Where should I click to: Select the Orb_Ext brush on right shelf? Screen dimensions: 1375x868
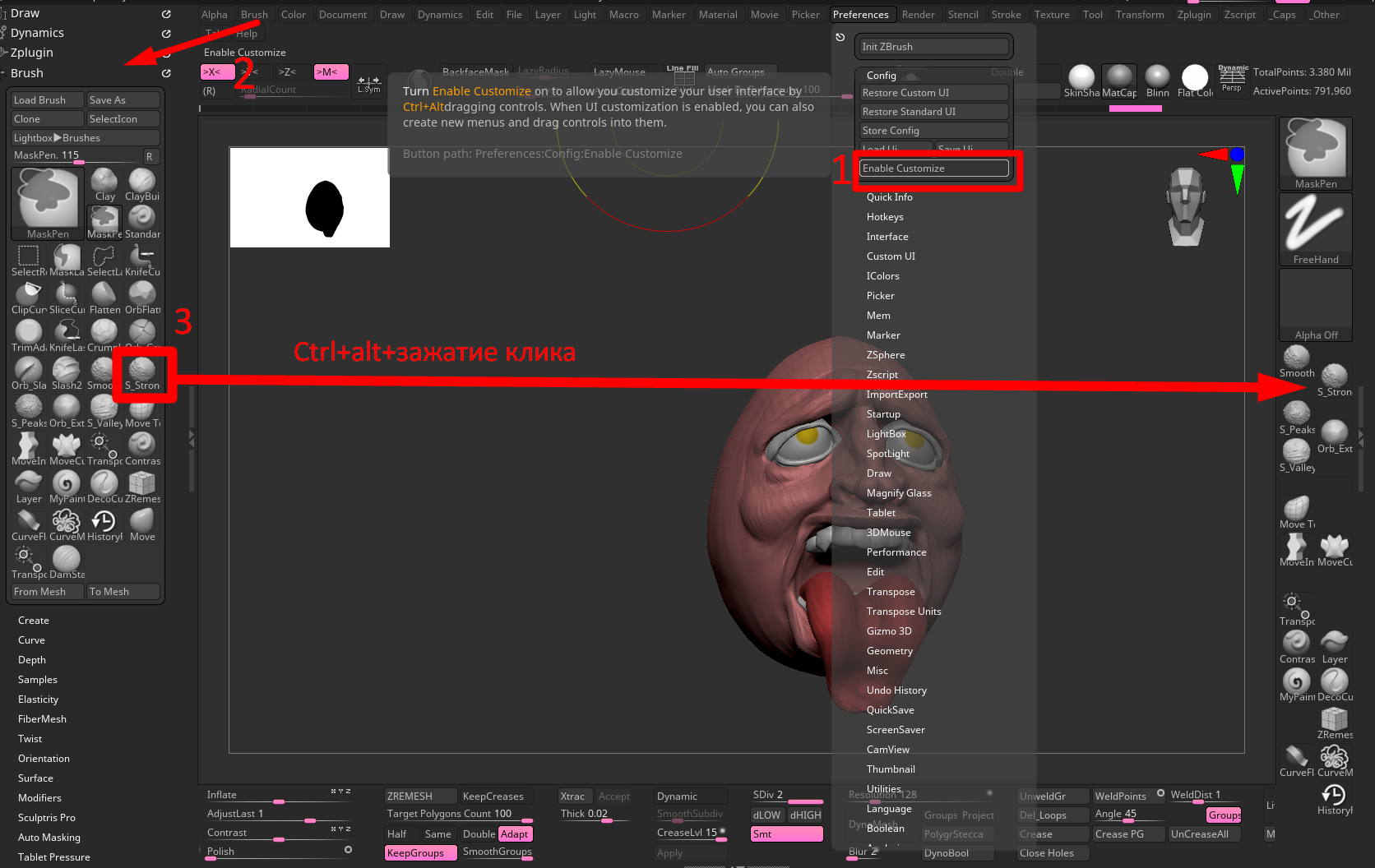pos(1335,436)
